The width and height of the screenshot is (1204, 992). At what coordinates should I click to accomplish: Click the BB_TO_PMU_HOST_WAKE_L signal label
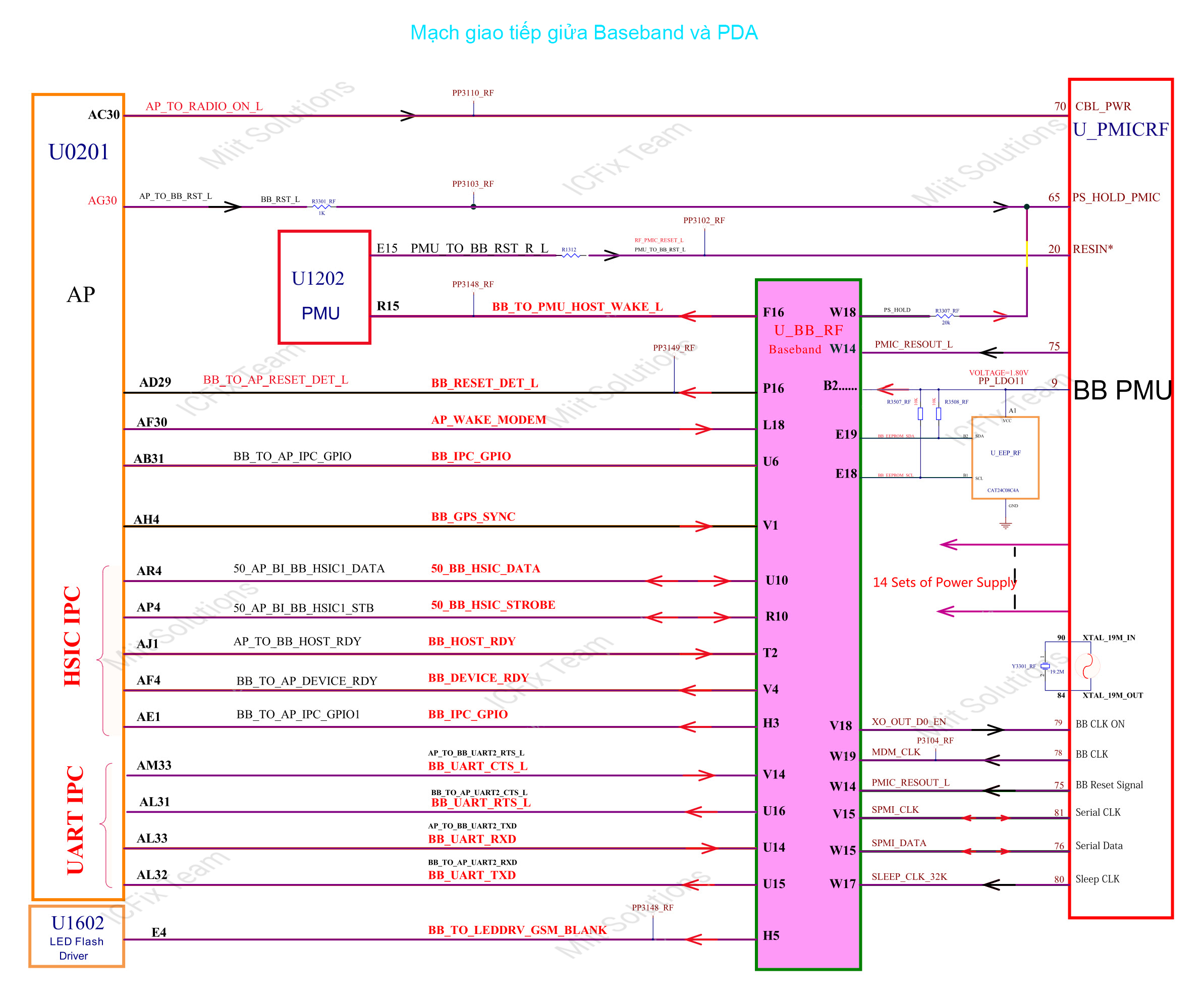577,307
